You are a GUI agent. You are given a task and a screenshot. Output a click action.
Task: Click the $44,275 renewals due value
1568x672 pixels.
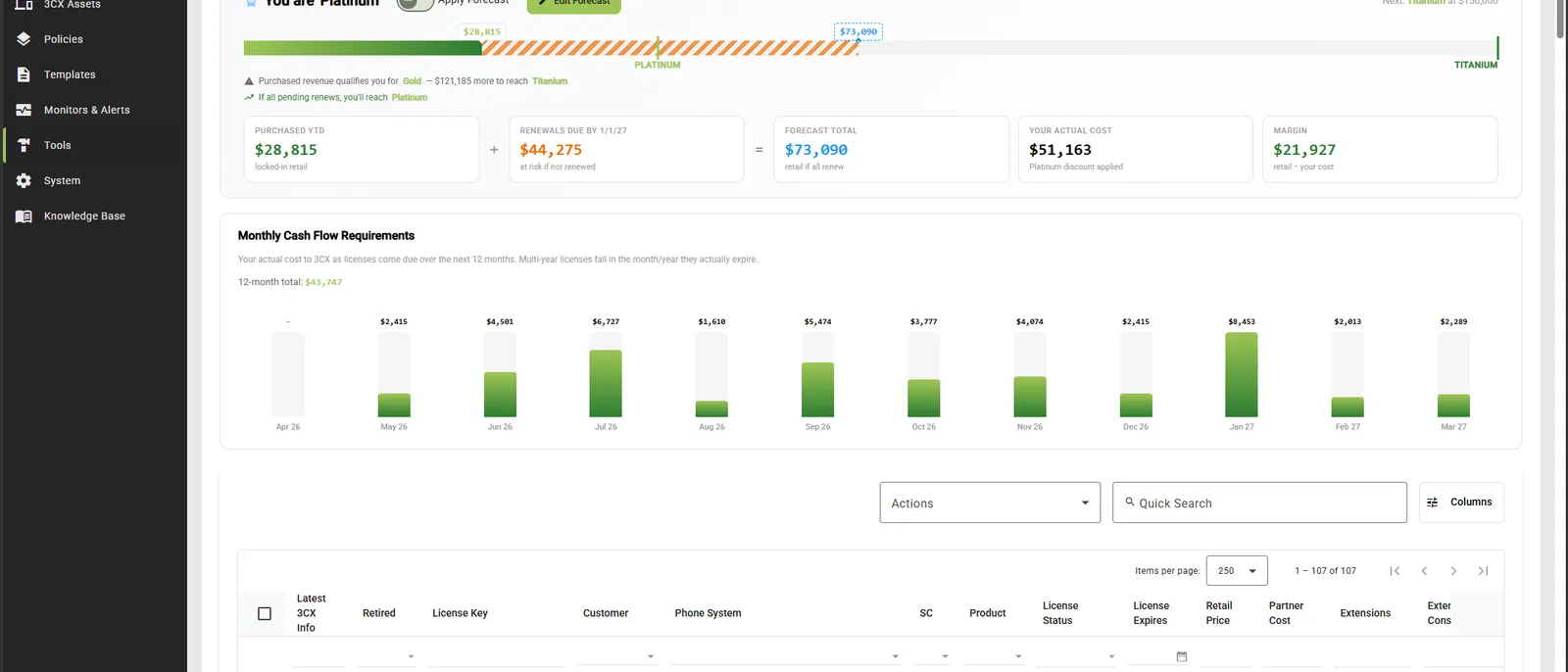pos(551,150)
